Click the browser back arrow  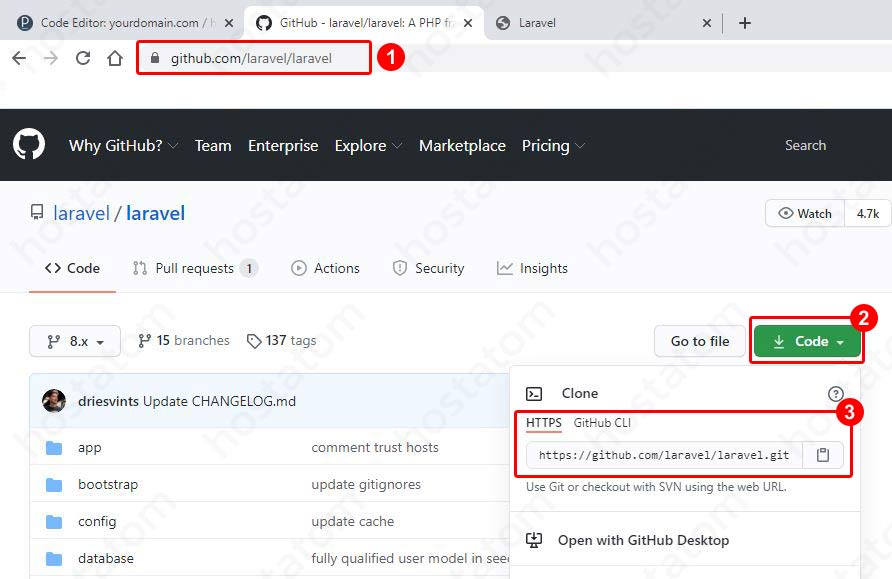pos(19,58)
